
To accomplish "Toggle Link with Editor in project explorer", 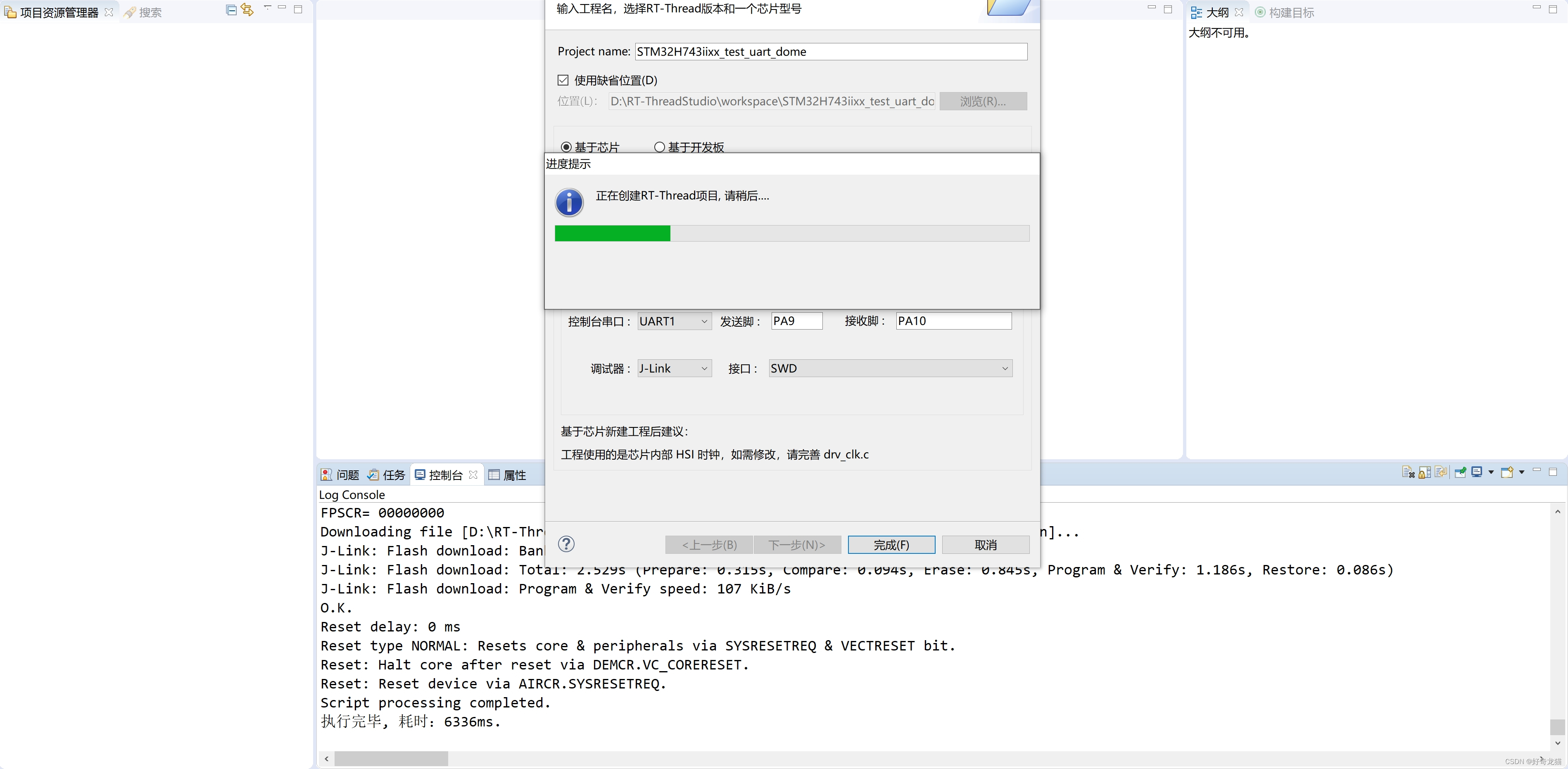I will pyautogui.click(x=247, y=10).
